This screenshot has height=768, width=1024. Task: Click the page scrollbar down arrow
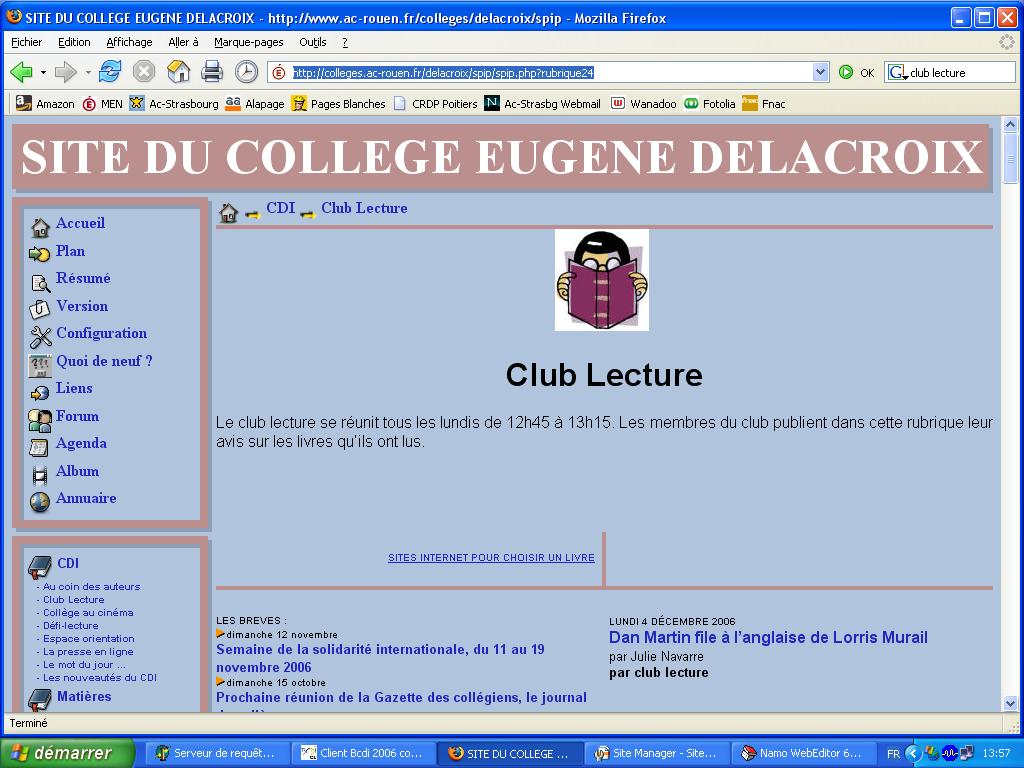coord(1010,704)
